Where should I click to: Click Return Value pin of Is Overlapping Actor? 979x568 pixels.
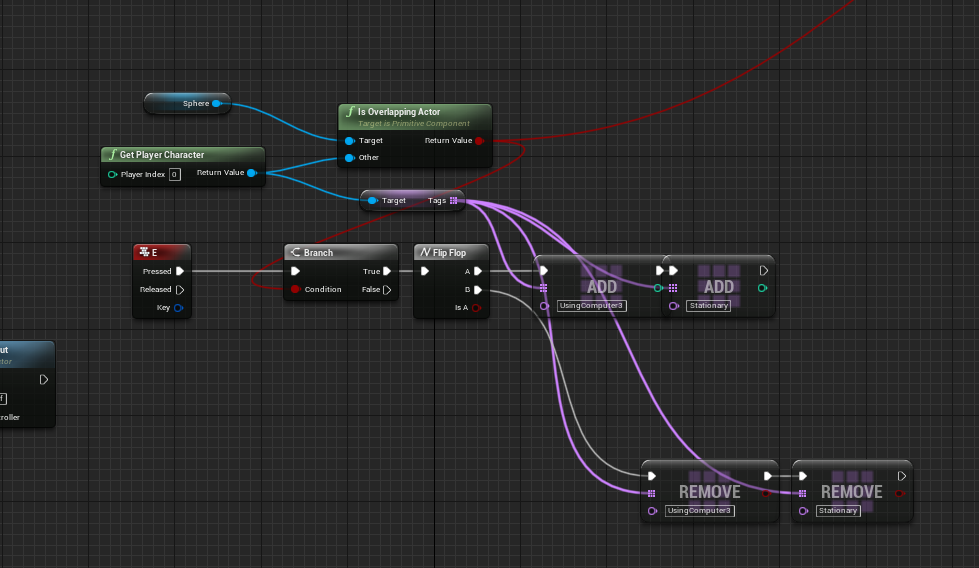479,141
